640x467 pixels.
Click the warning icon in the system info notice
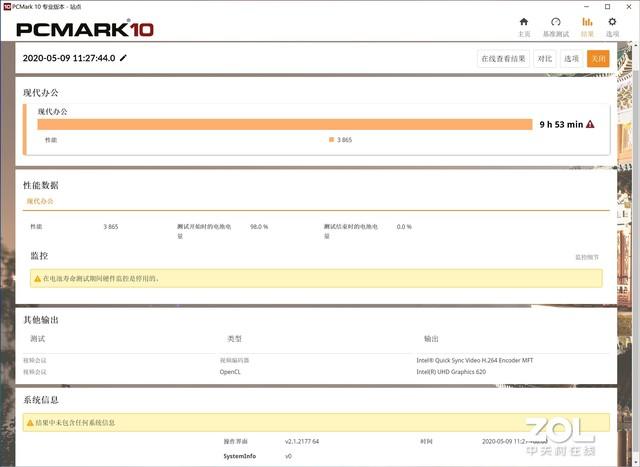(x=30, y=423)
